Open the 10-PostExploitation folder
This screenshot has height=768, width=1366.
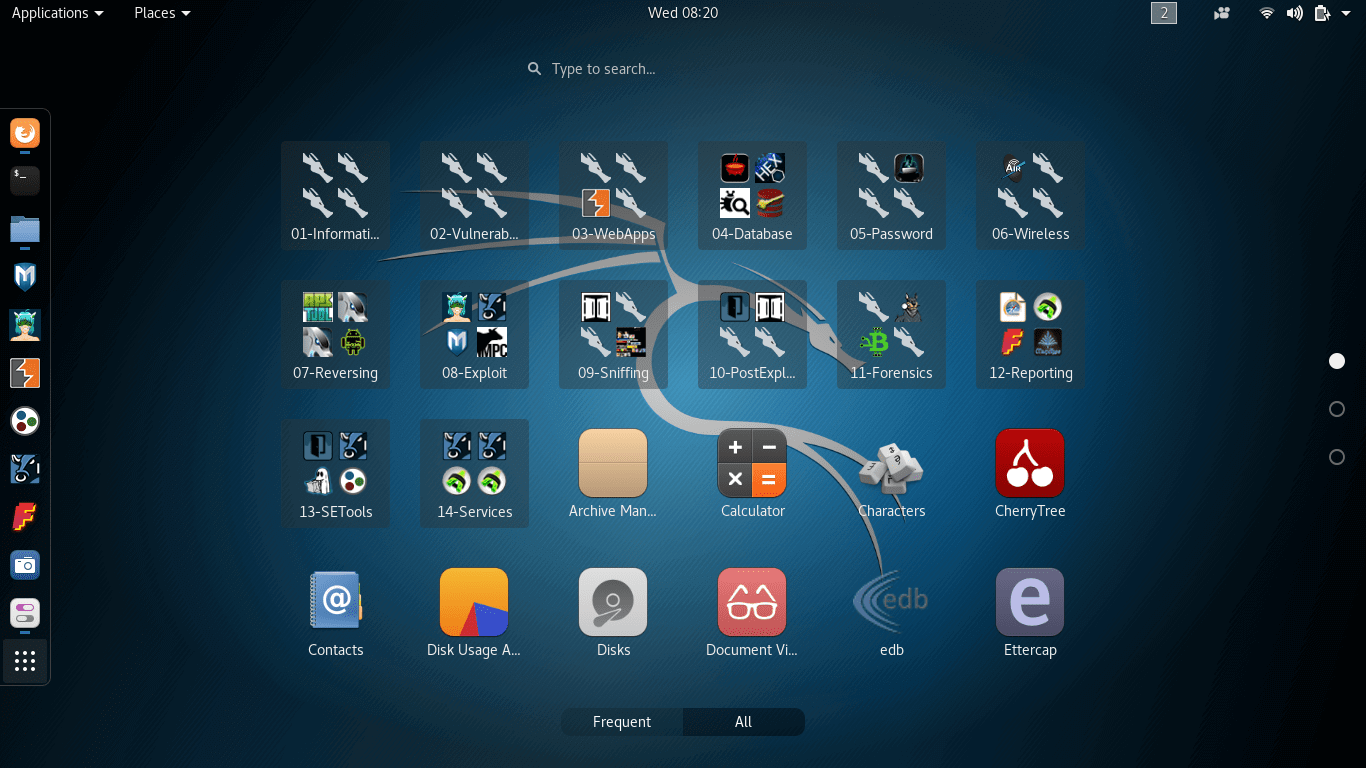click(752, 334)
